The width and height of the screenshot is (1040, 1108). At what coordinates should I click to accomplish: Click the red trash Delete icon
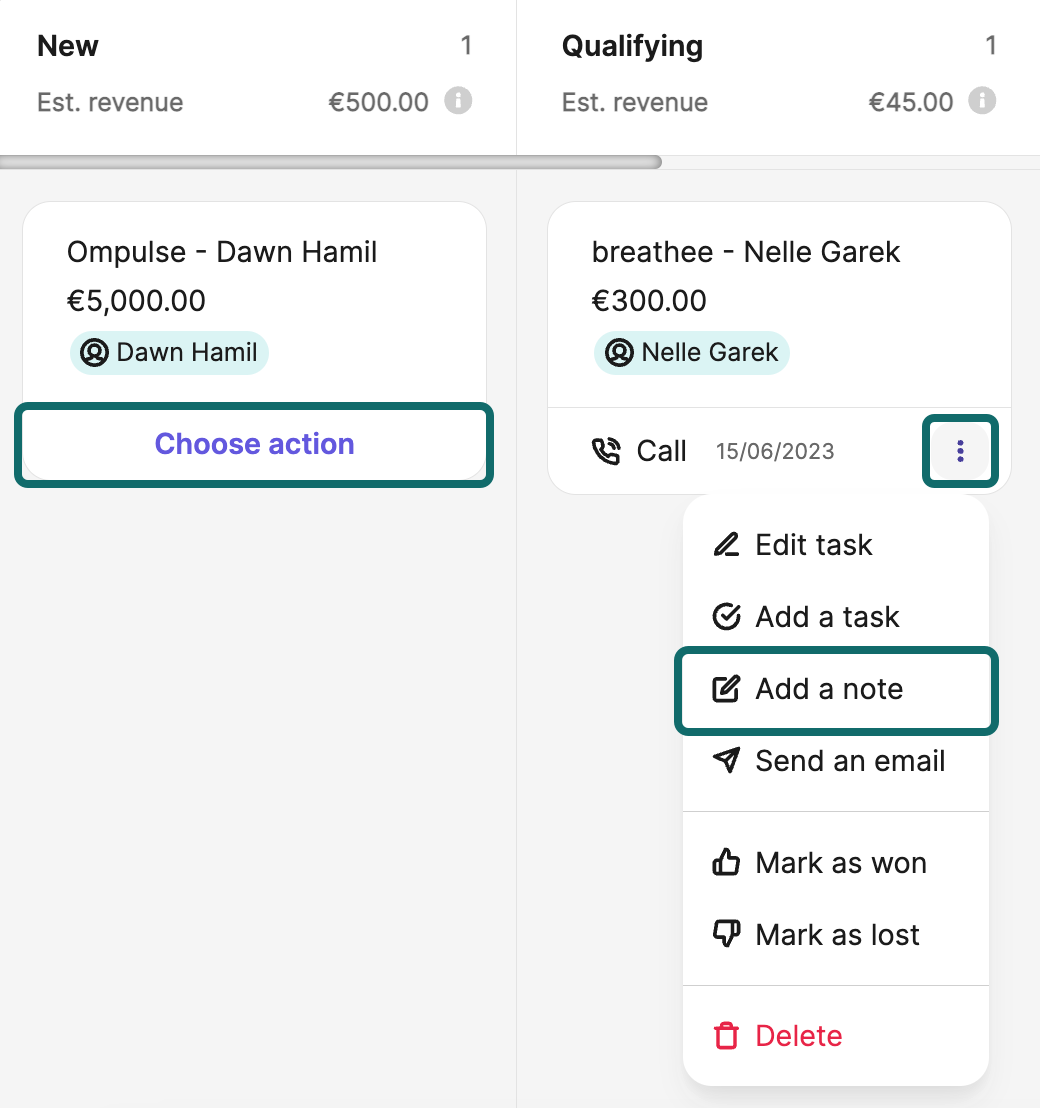[x=726, y=1036]
